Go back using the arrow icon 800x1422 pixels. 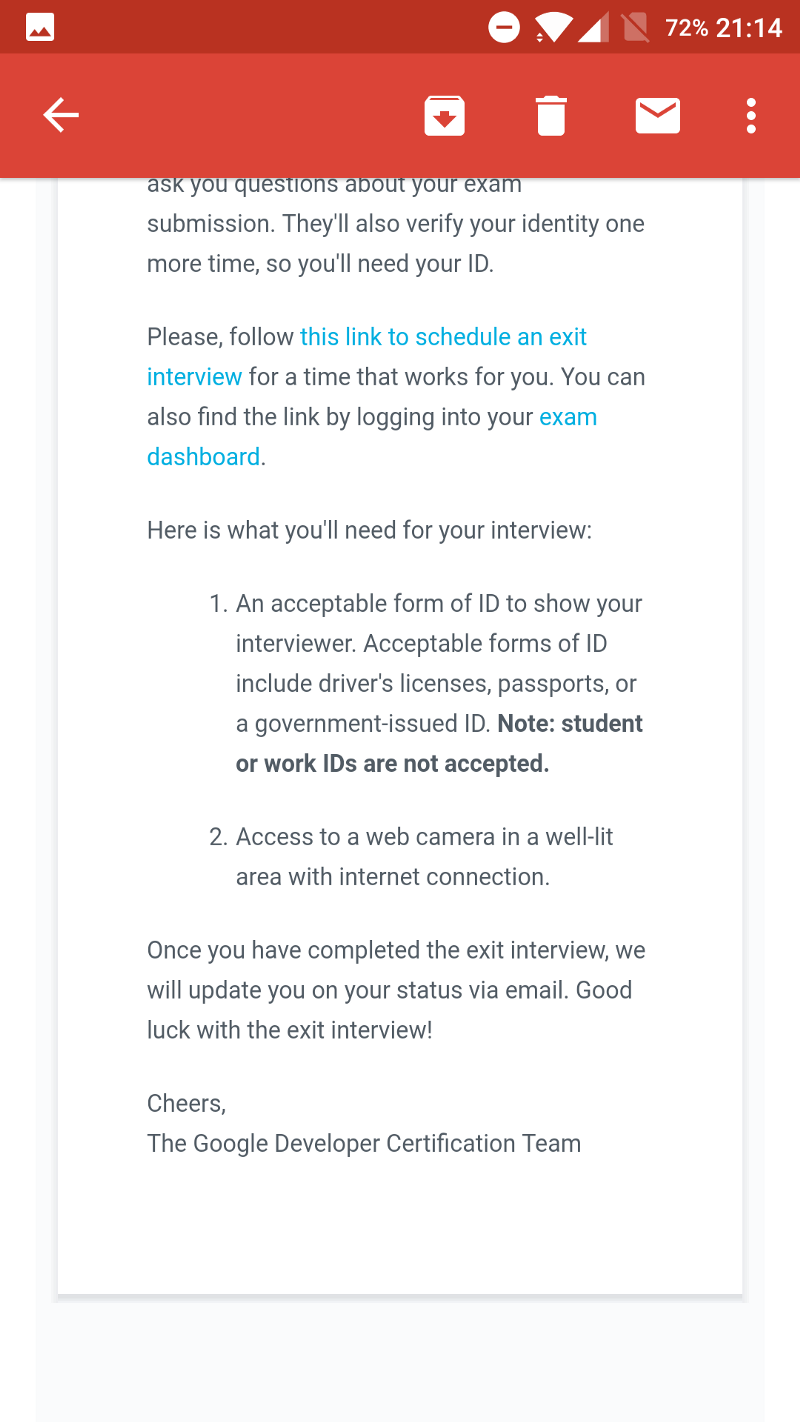click(61, 116)
